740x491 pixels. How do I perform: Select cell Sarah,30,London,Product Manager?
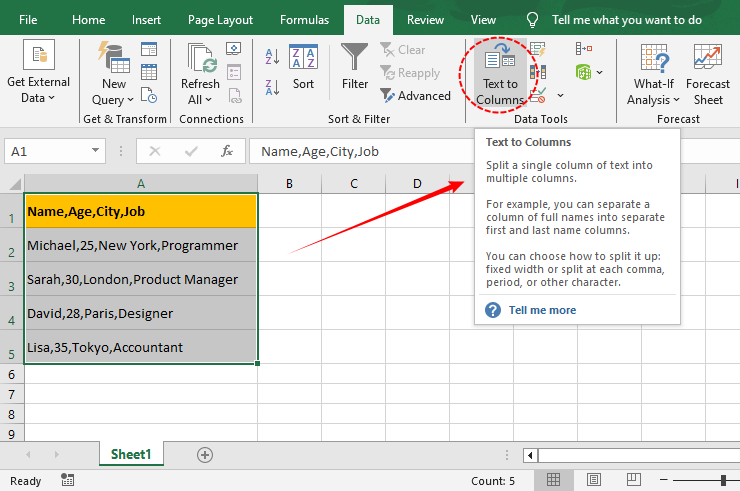click(141, 279)
